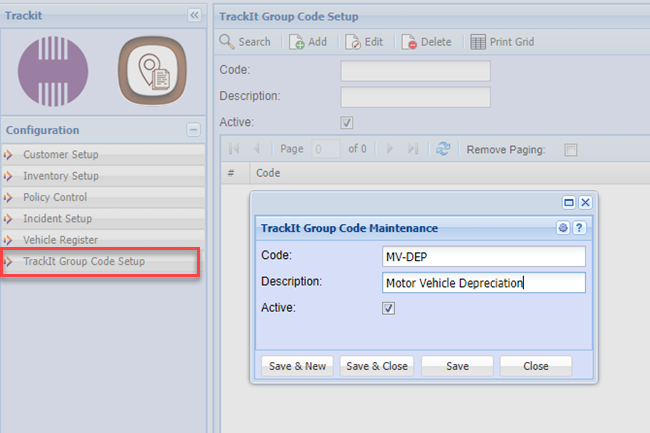Click the Print Grid icon
This screenshot has width=650, height=433.
[x=478, y=42]
